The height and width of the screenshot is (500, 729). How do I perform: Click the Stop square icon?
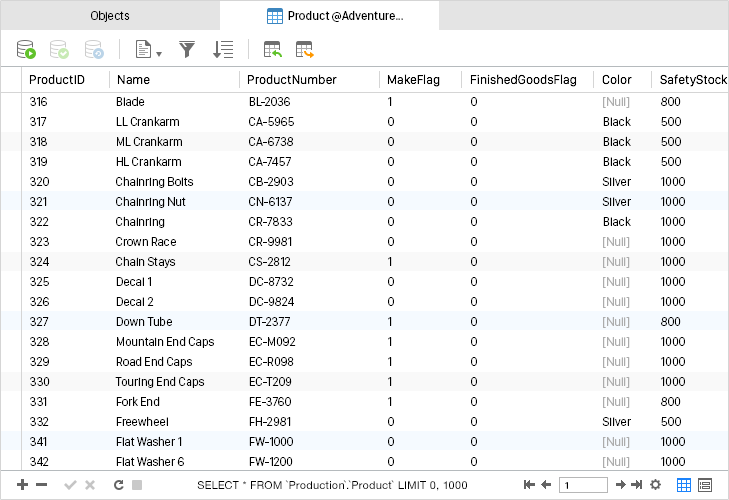(137, 485)
